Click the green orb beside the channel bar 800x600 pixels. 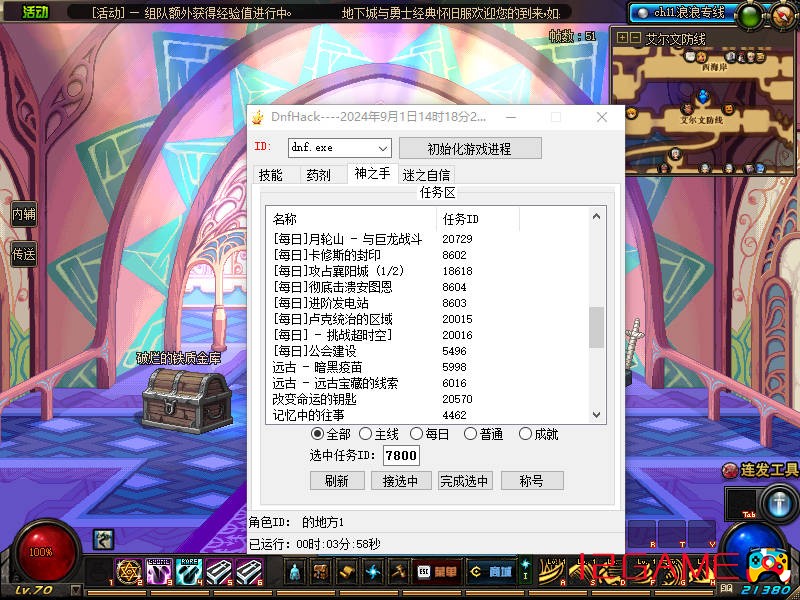750,17
